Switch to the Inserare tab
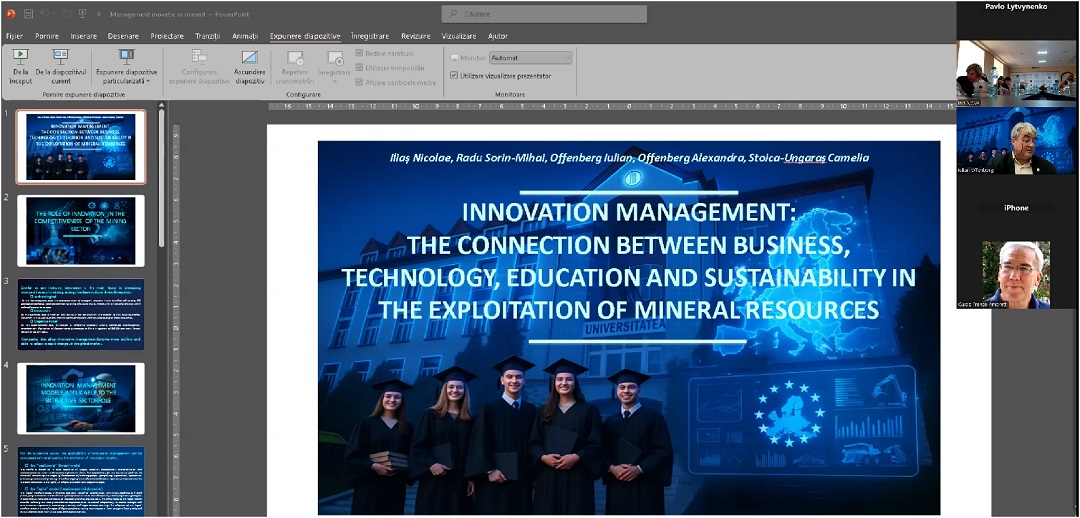The image size is (1080, 518). click(83, 36)
